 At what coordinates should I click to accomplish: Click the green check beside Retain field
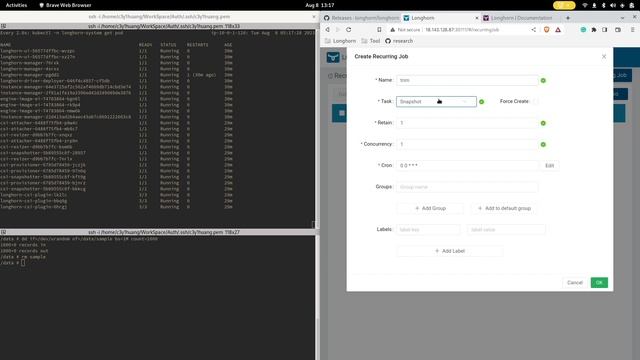(543, 123)
